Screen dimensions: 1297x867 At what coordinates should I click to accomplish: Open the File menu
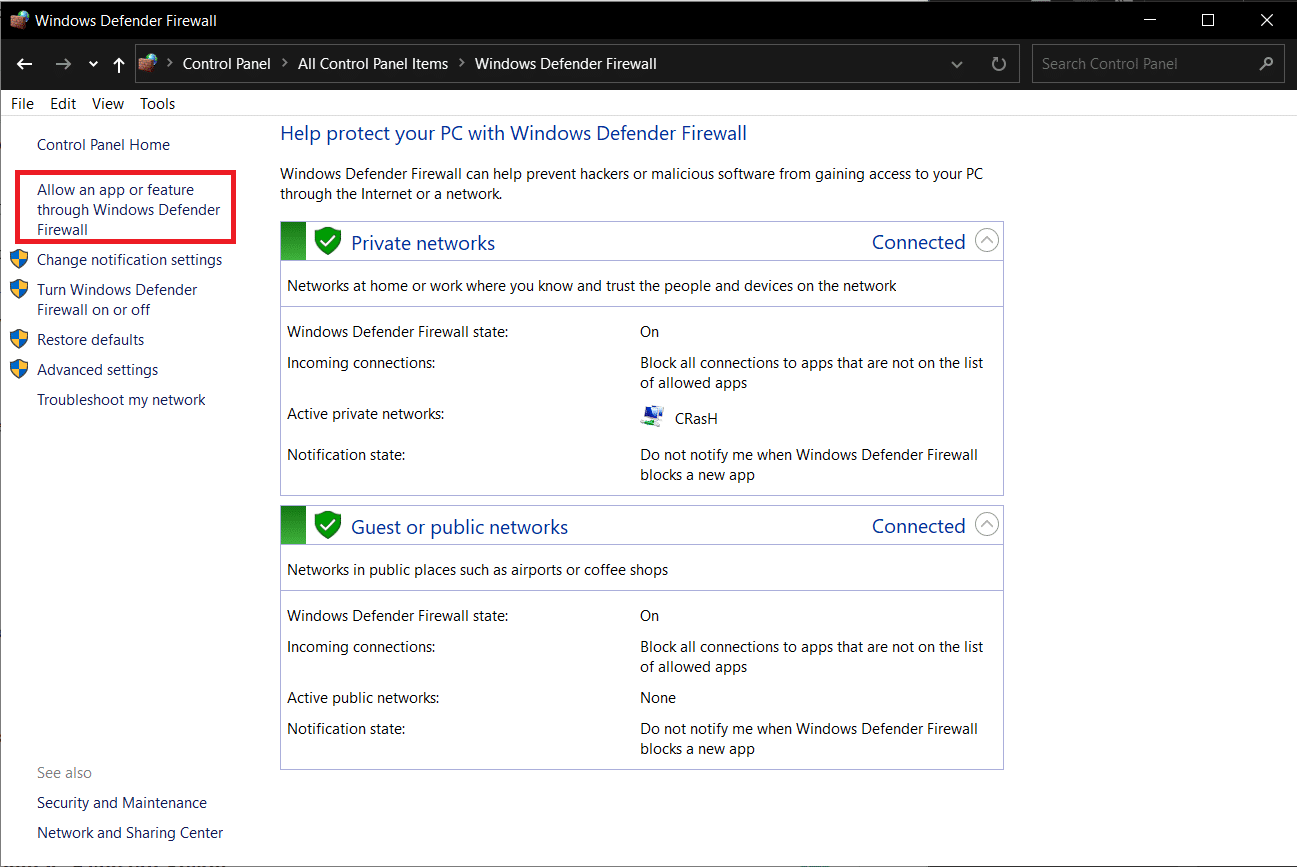pyautogui.click(x=22, y=104)
